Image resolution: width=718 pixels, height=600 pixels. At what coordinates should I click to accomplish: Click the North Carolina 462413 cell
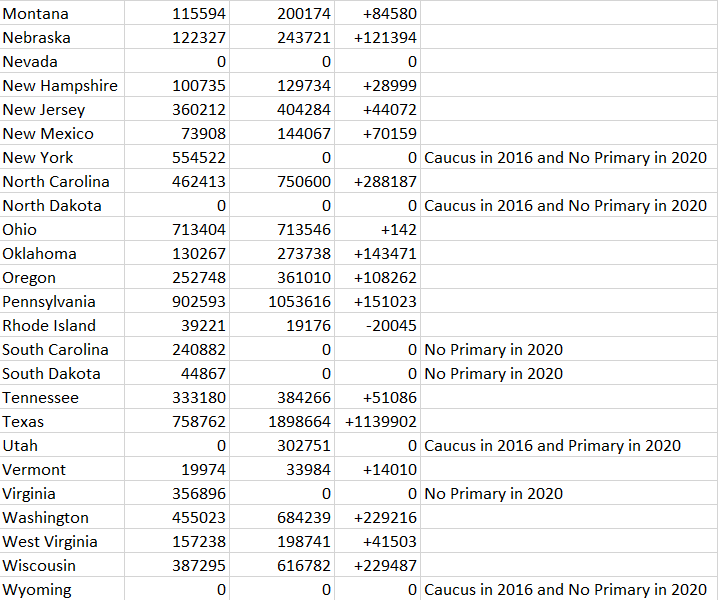click(x=177, y=181)
